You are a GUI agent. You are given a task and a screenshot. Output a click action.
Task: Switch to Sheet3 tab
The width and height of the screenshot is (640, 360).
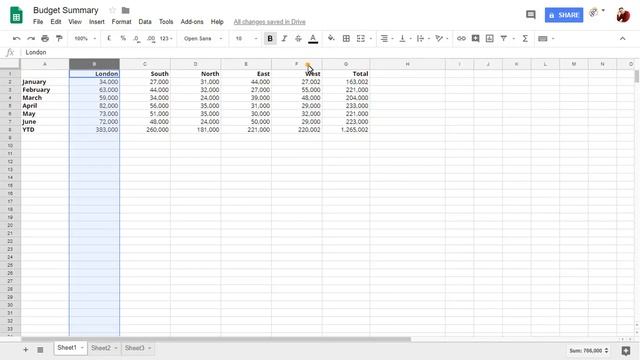(x=135, y=348)
